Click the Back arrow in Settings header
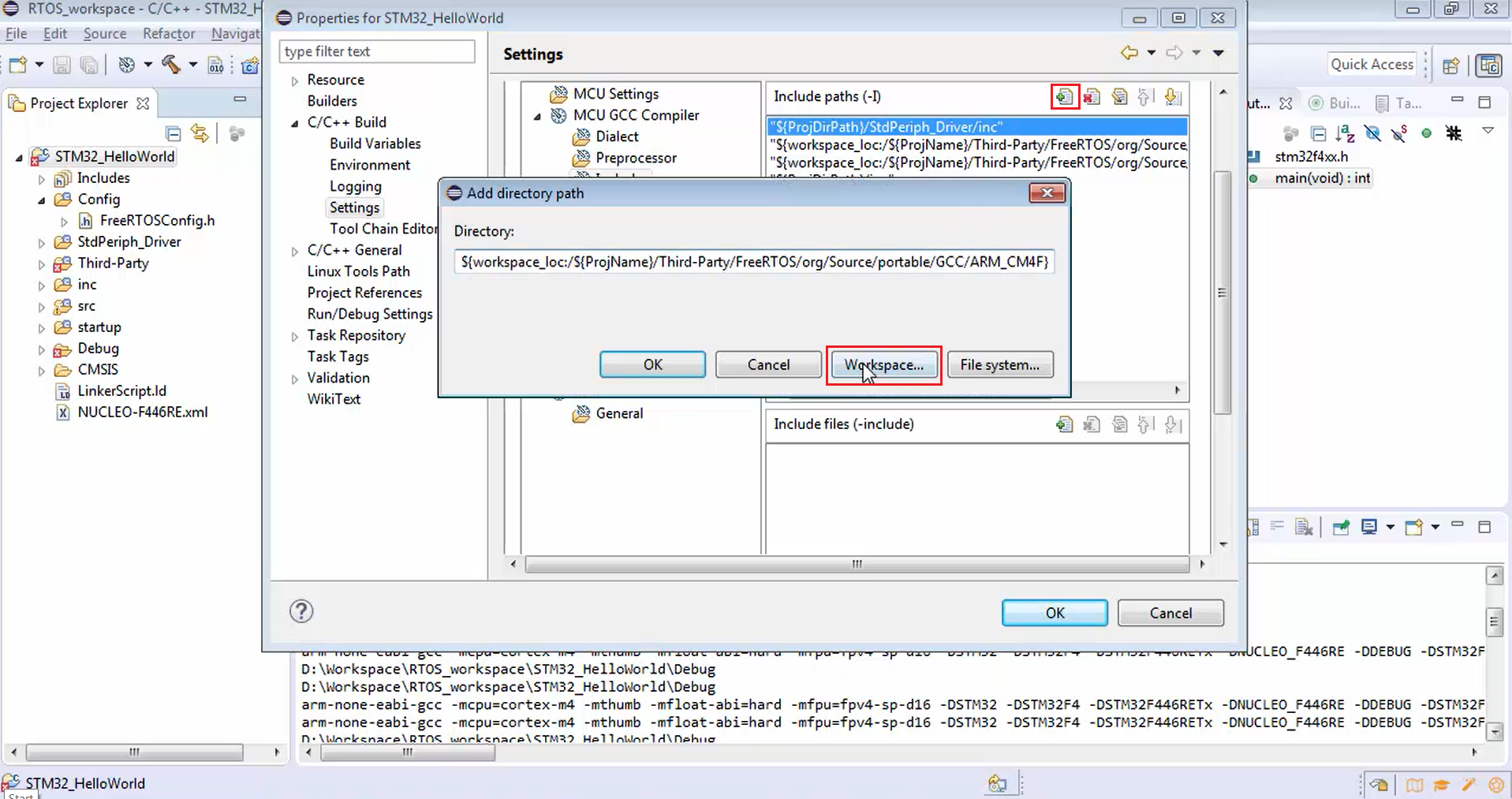 click(x=1129, y=53)
